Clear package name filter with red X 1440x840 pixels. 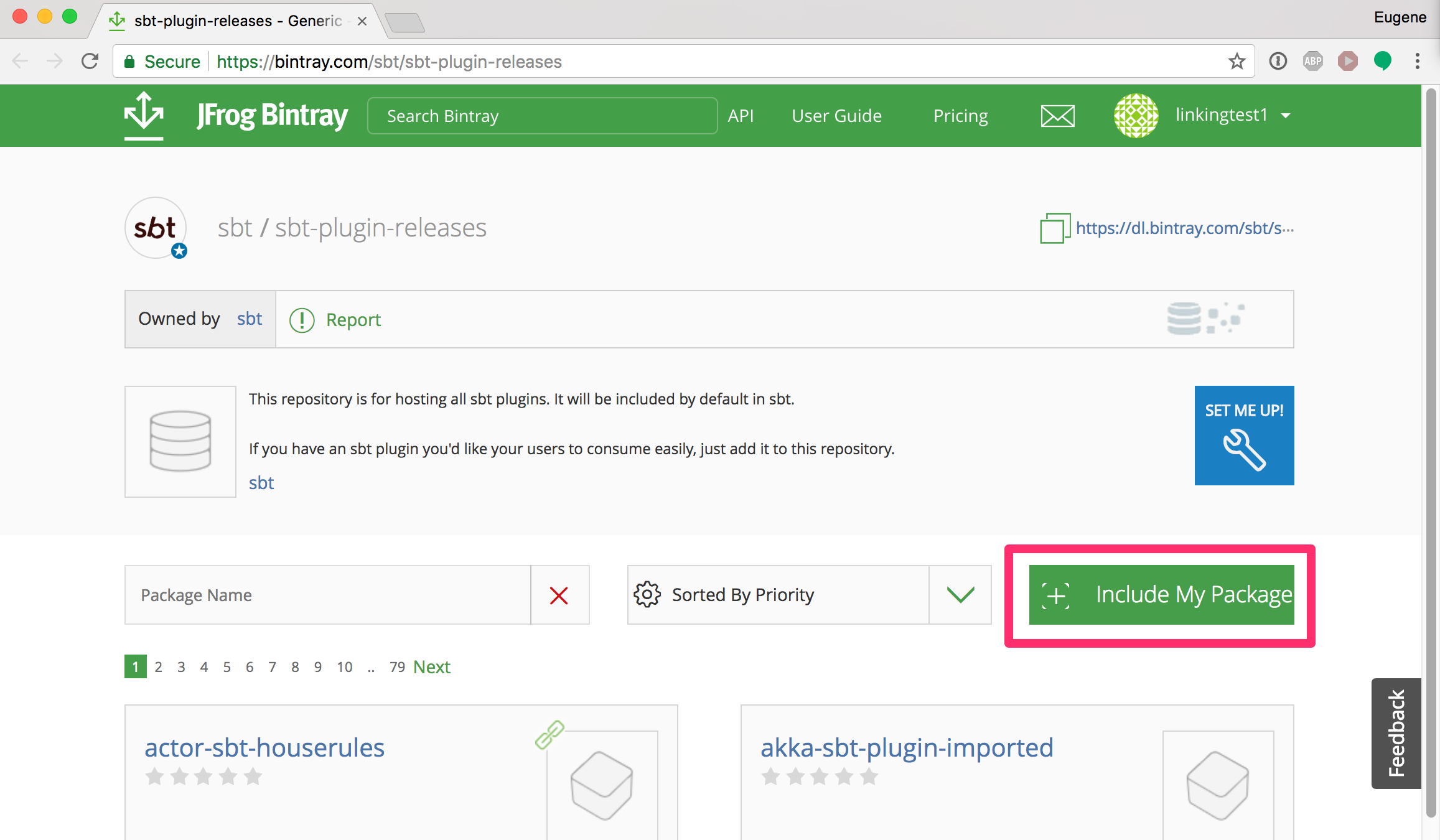(x=559, y=595)
